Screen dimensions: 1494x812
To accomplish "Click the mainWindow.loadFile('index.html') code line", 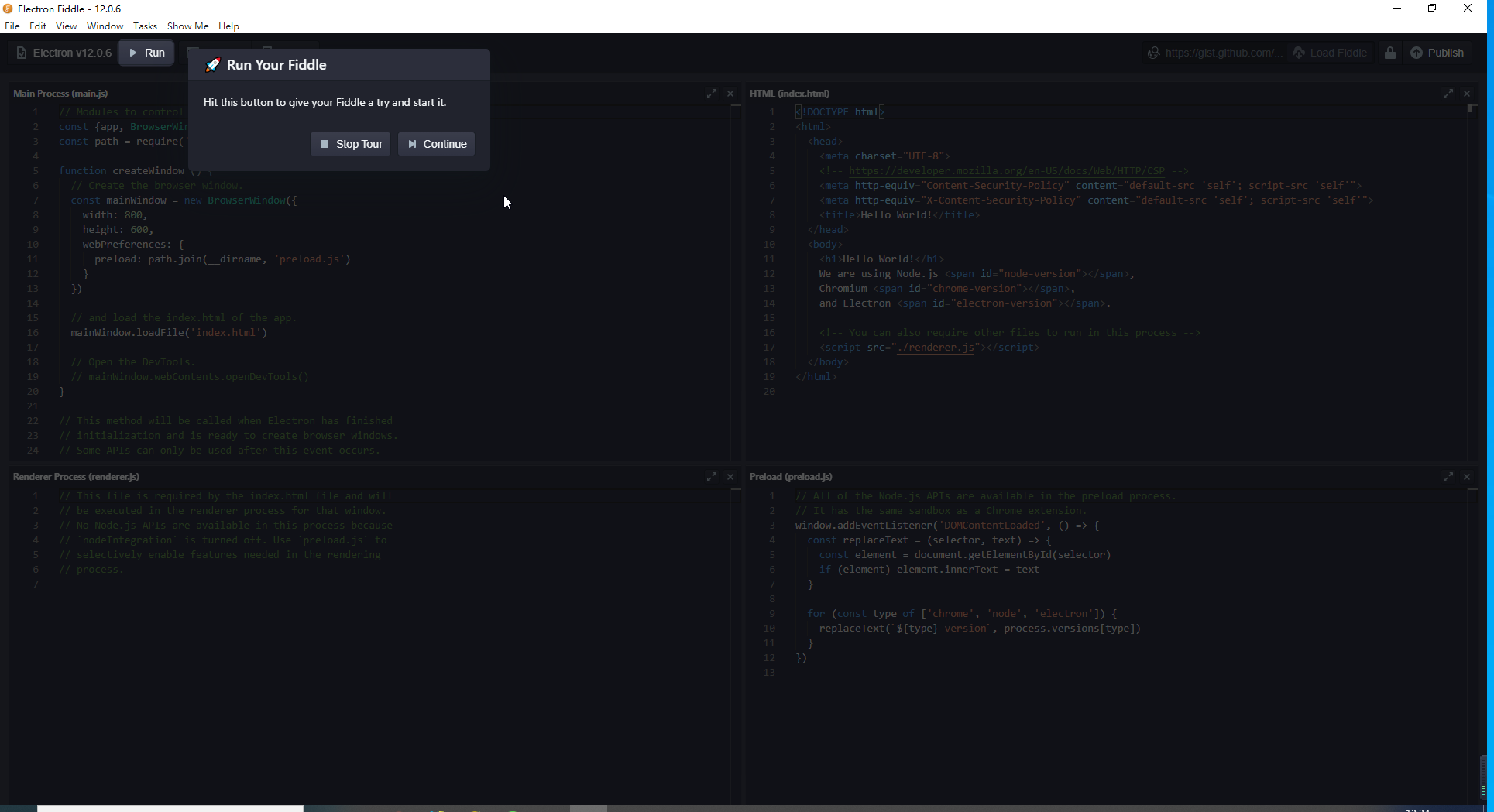I will tap(169, 333).
